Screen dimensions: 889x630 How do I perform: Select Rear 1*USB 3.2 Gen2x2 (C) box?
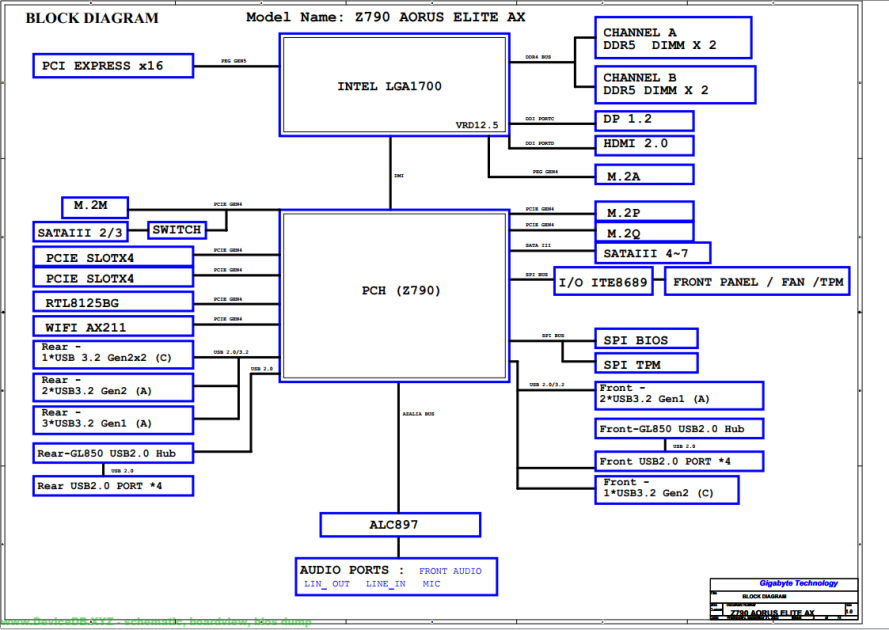pyautogui.click(x=113, y=354)
